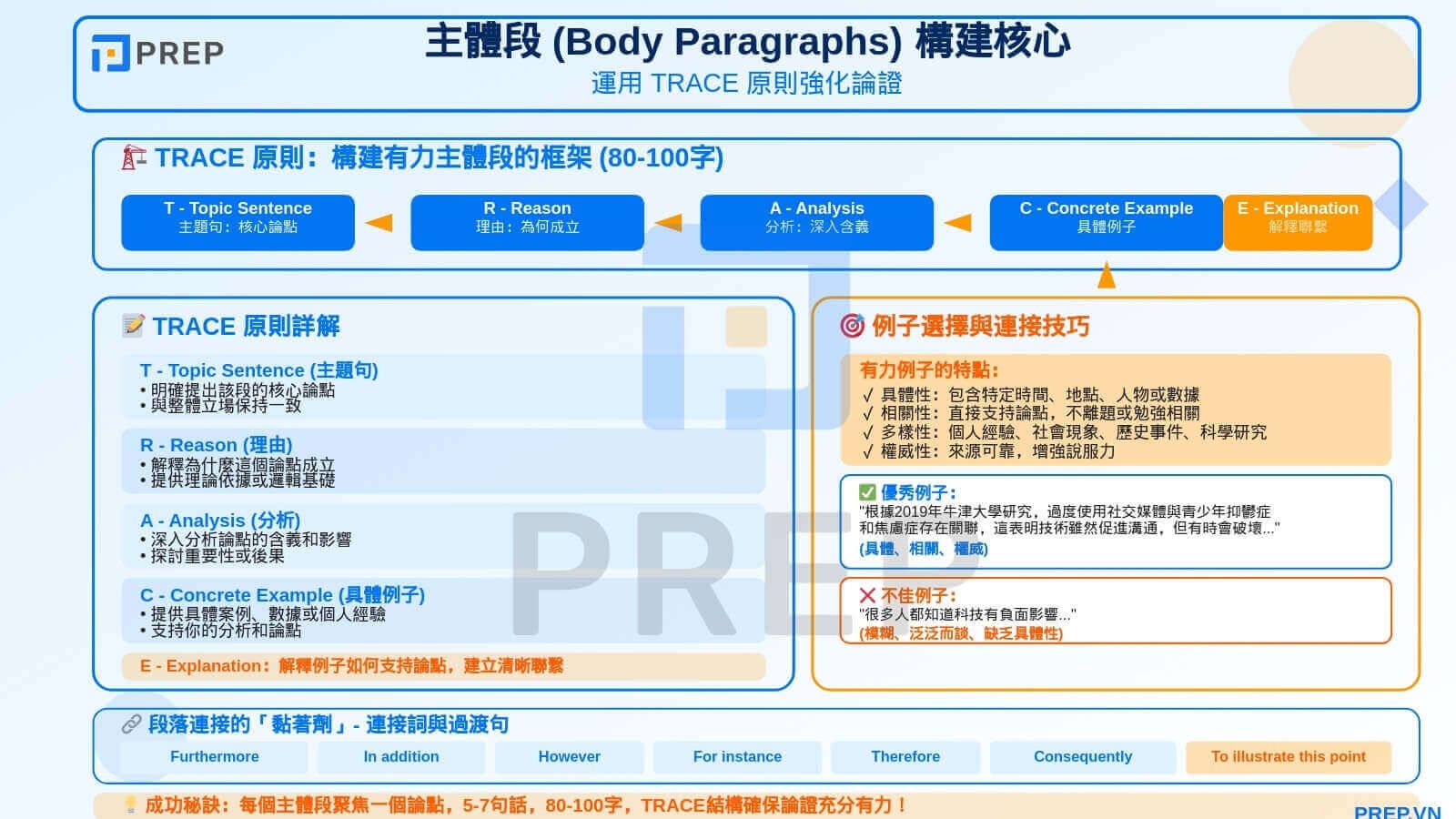This screenshot has height=819, width=1456.
Task: Click the target icon beside 例子選擇與連接技巧
Action: pos(852,326)
